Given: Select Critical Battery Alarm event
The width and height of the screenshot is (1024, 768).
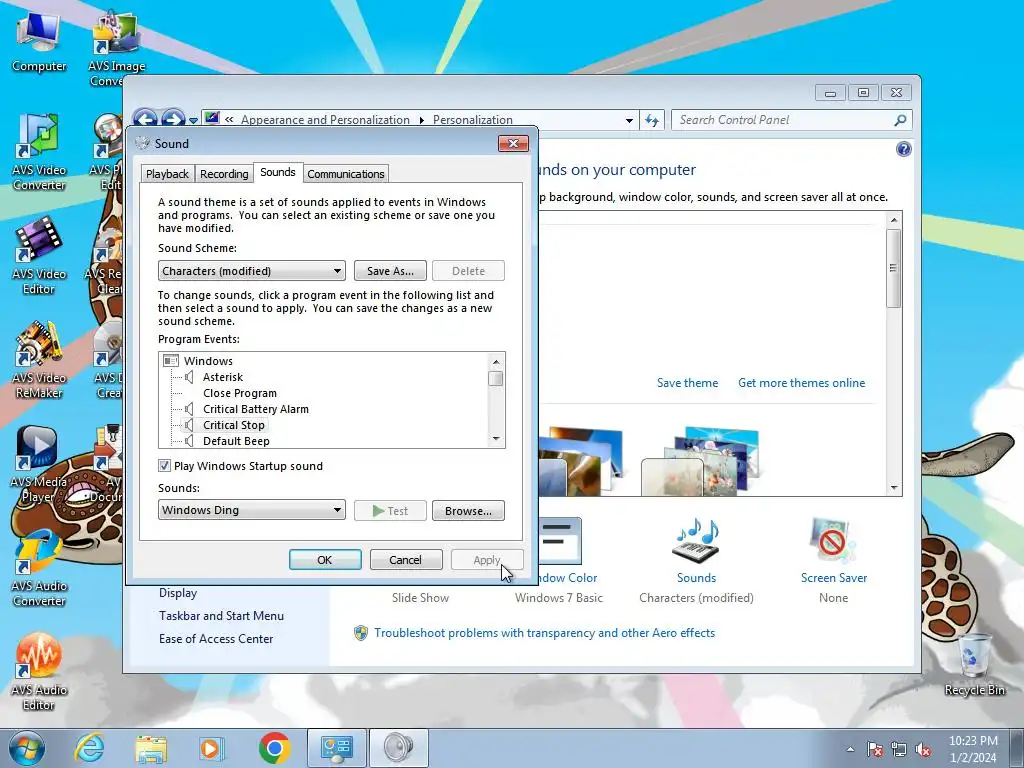Looking at the screenshot, I should [x=255, y=409].
